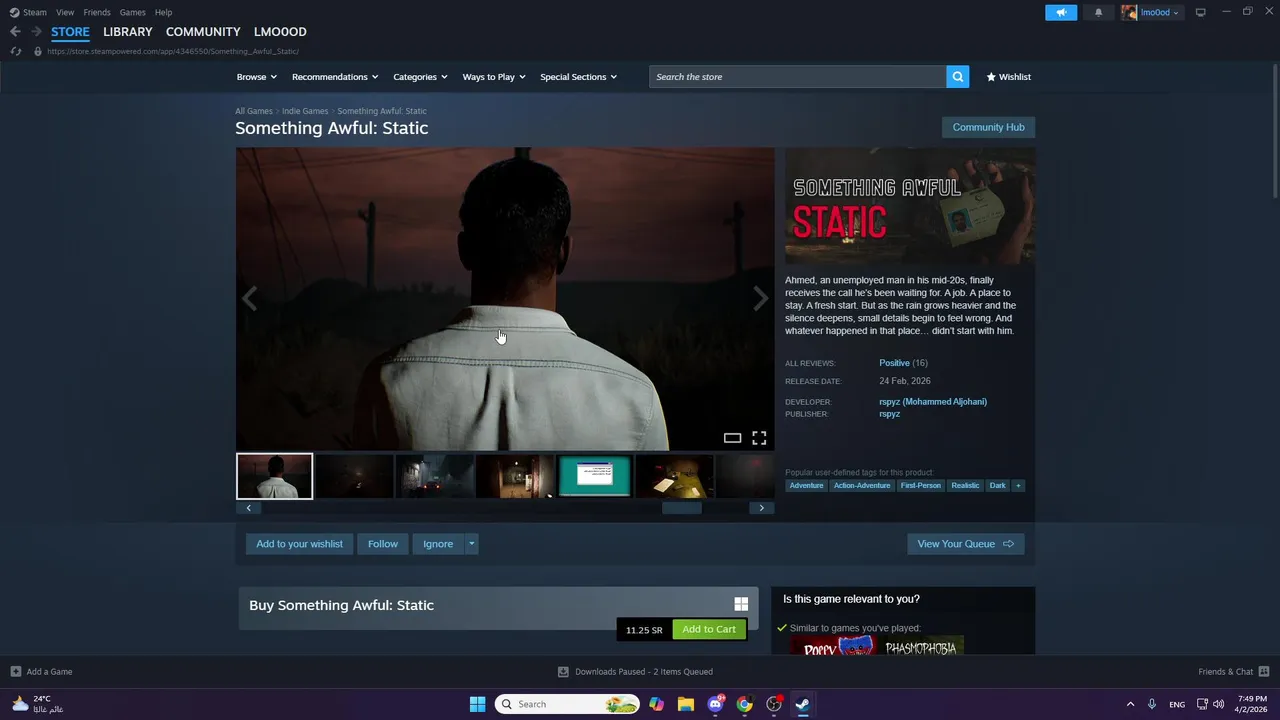Open the lmo0od account dropdown
This screenshot has height=720, width=1280.
1151,12
